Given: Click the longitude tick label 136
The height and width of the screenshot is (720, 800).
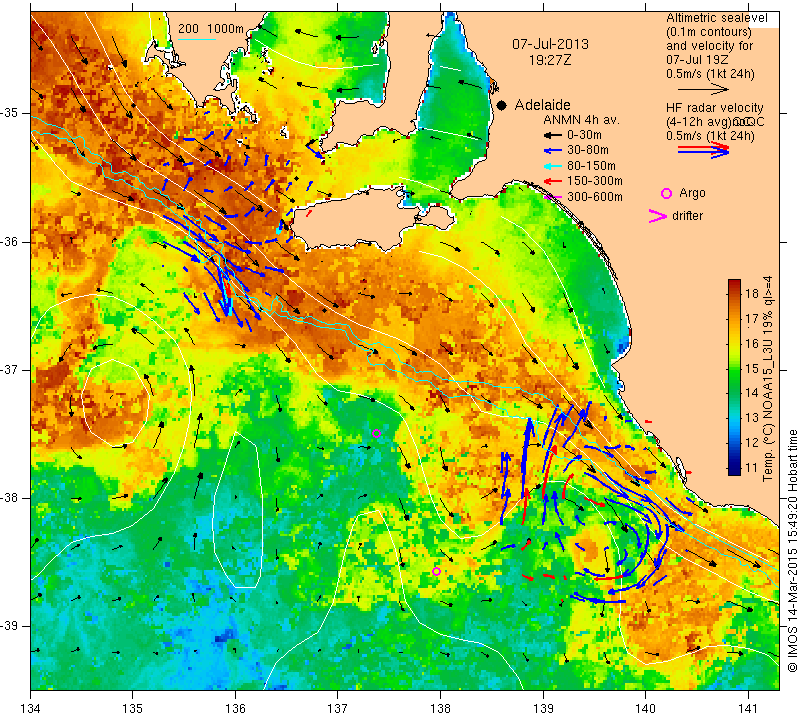Looking at the screenshot, I should (x=235, y=709).
